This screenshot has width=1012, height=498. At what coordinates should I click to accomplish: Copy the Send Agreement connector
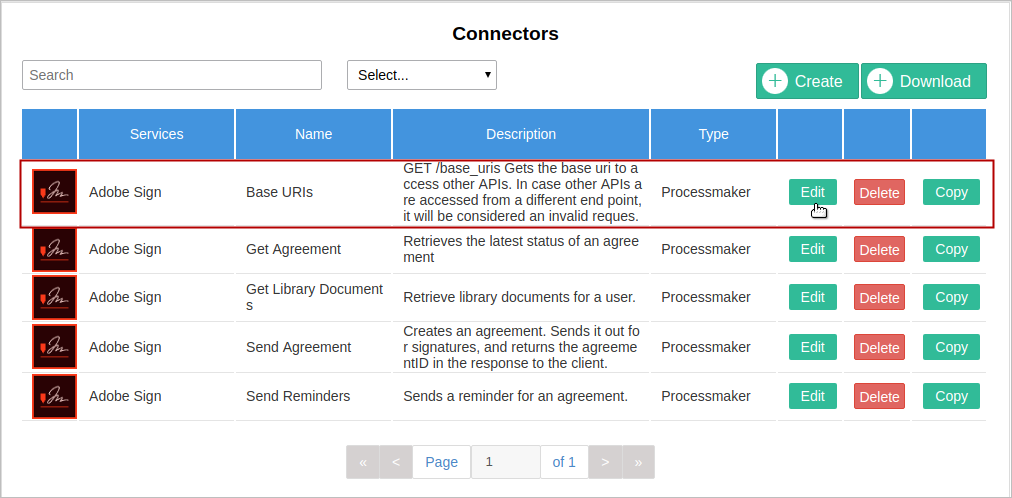(x=951, y=347)
